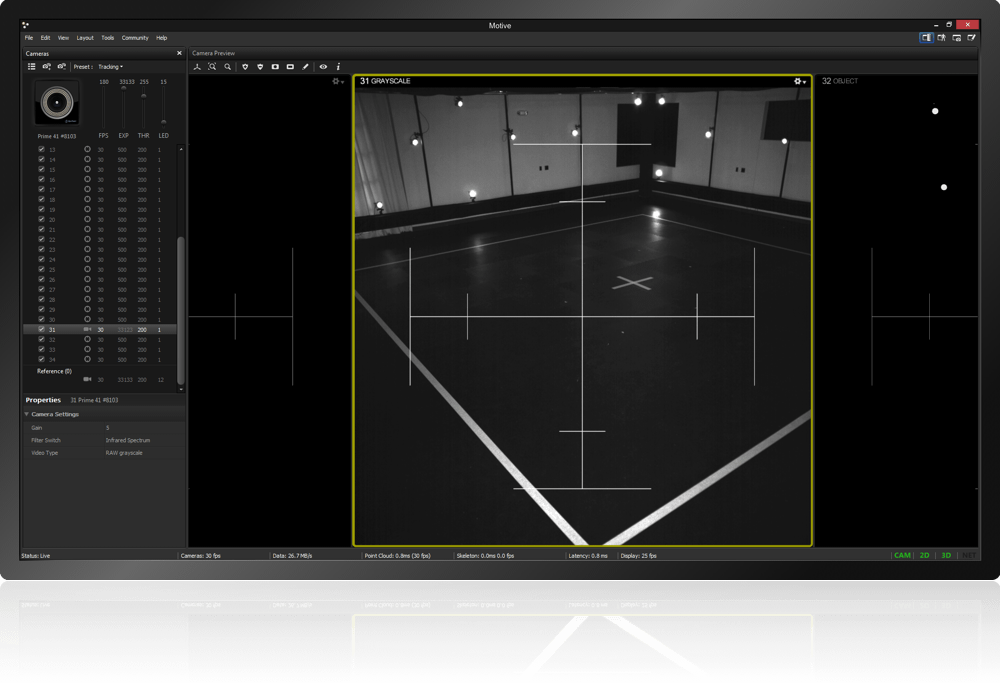Click the 3-axis icon in Camera Preview toolbar
The image size is (1000, 683).
tap(197, 67)
